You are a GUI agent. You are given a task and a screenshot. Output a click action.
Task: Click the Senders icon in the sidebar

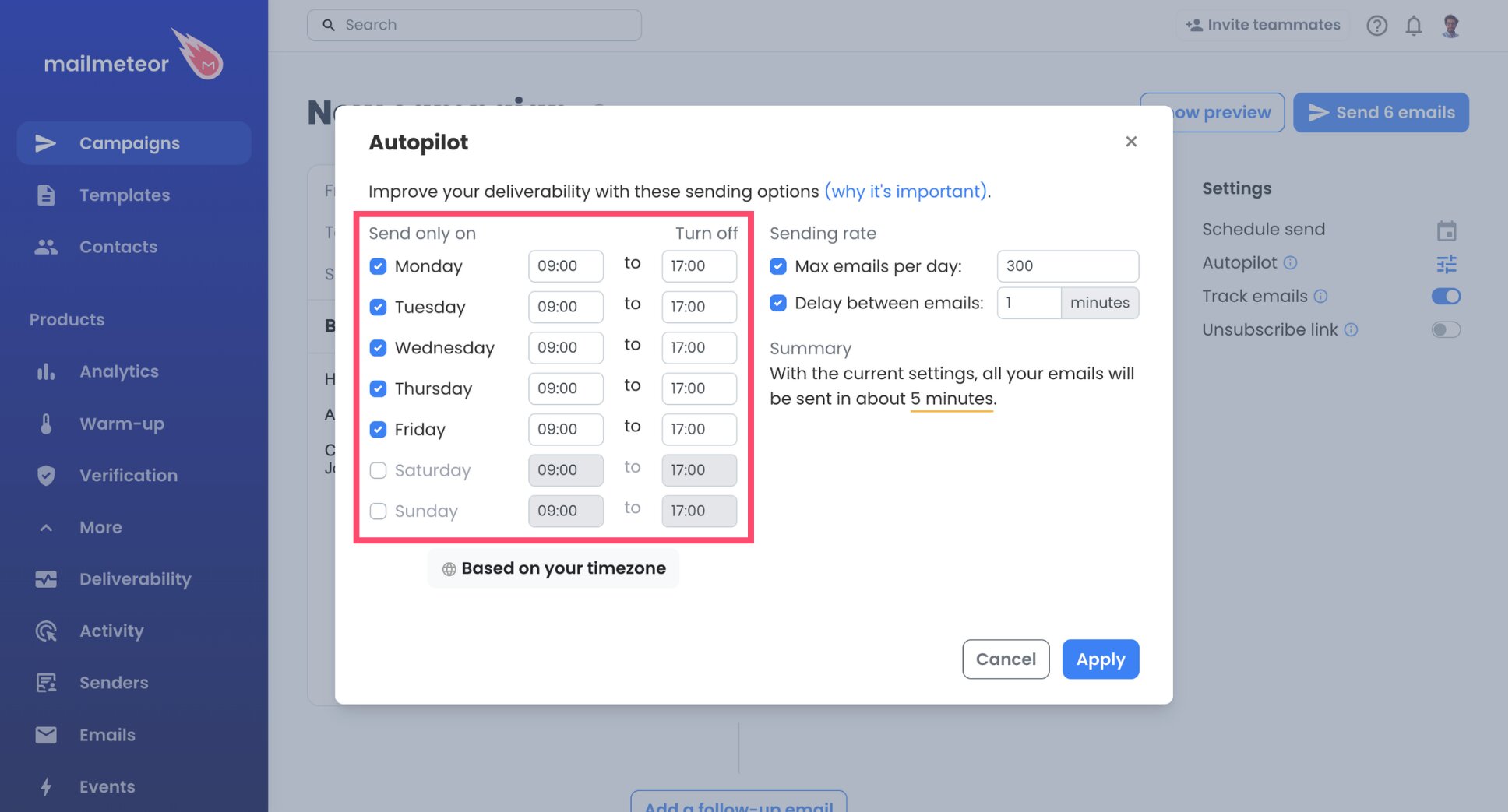pos(46,683)
